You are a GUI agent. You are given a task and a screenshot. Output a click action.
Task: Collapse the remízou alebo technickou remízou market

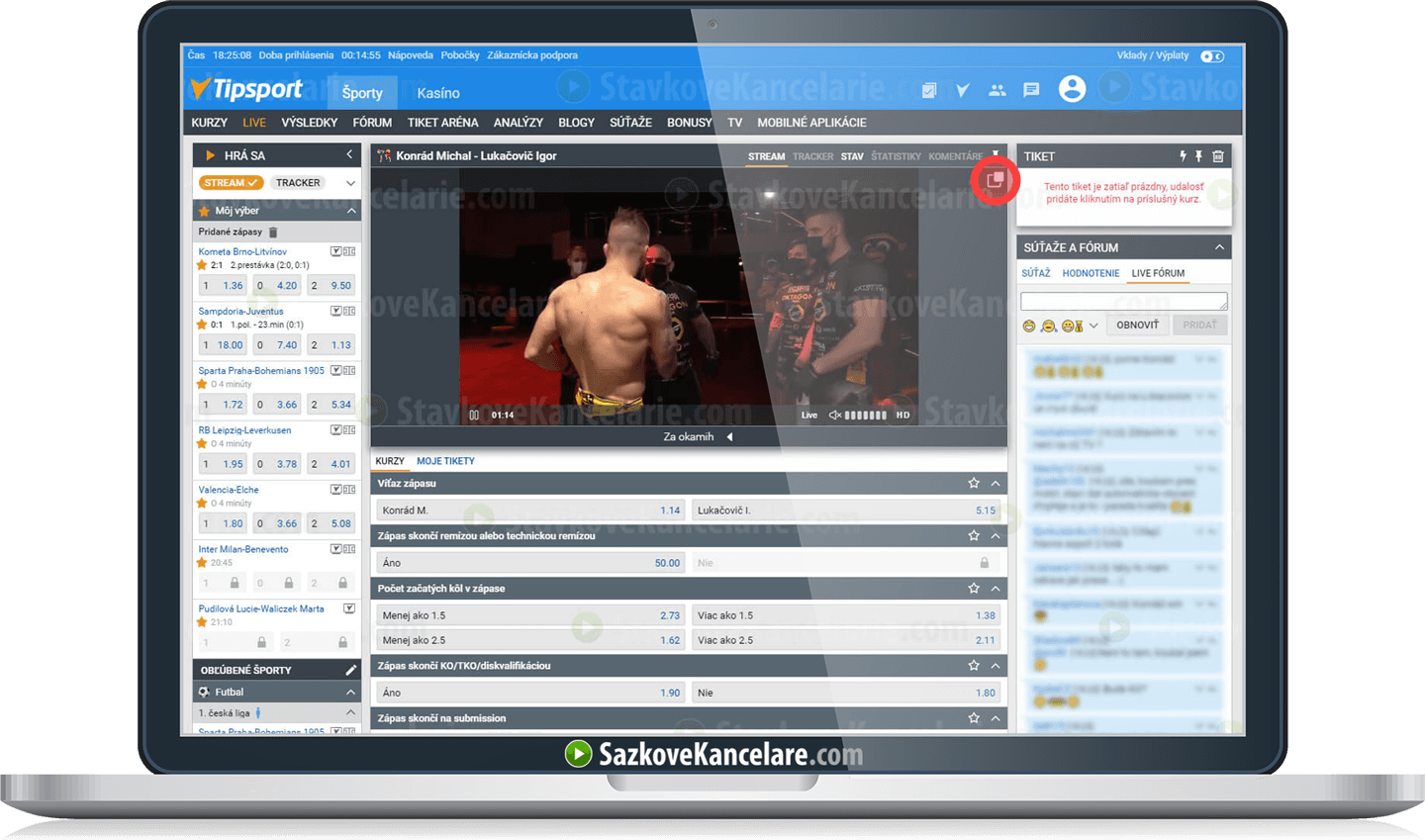(x=996, y=536)
